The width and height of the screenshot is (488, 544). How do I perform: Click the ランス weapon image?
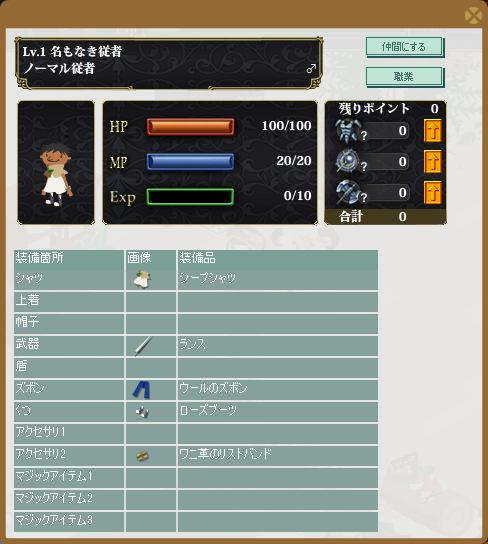click(x=143, y=346)
